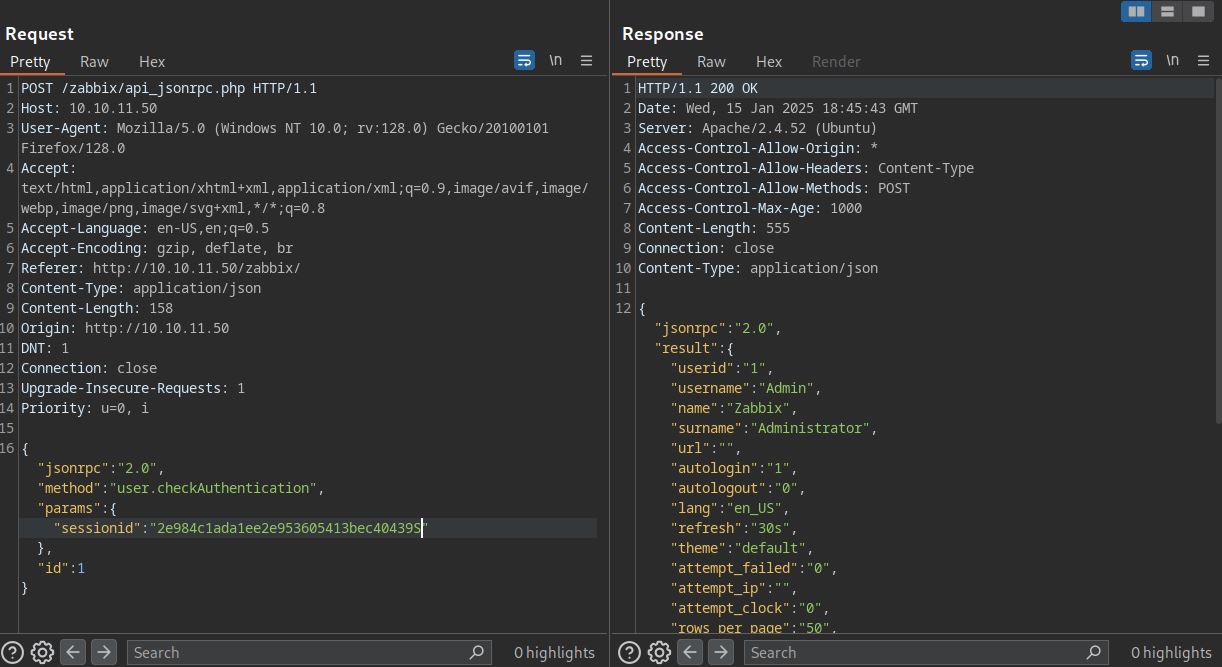The height and width of the screenshot is (667, 1222).
Task: Go to next Response search match
Action: (721, 653)
